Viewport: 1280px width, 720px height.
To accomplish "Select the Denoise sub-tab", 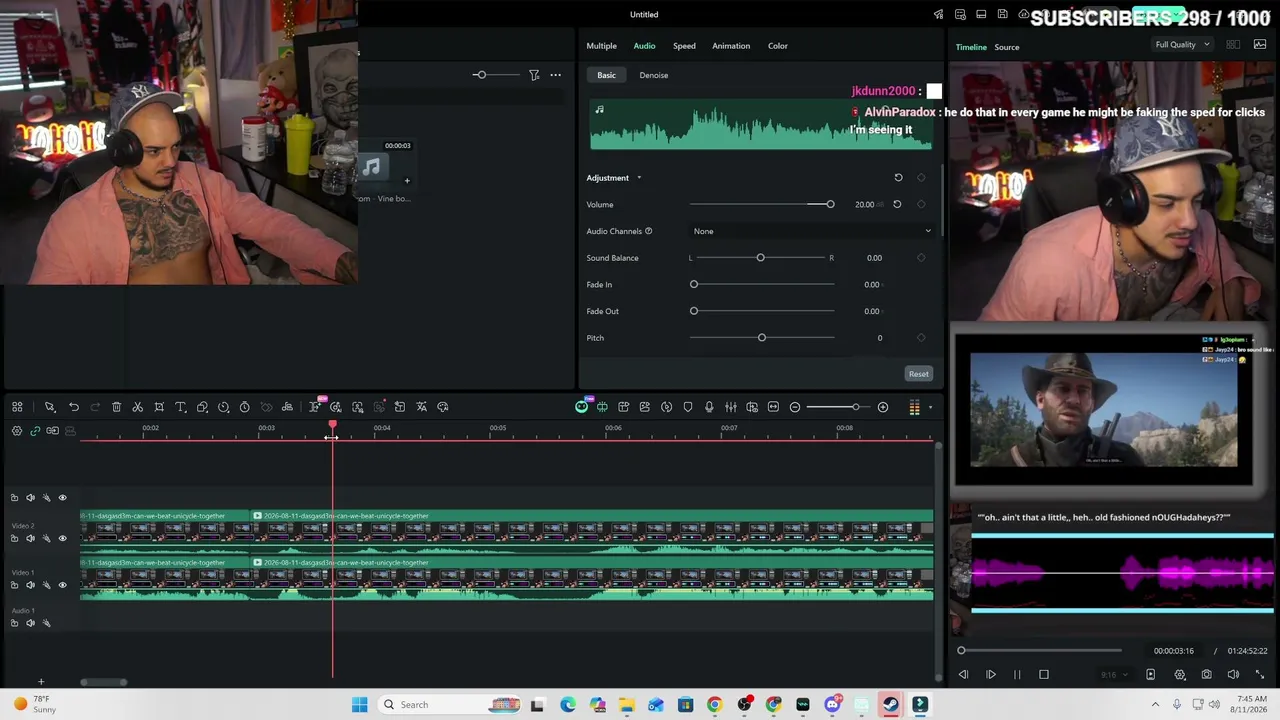I will point(654,75).
